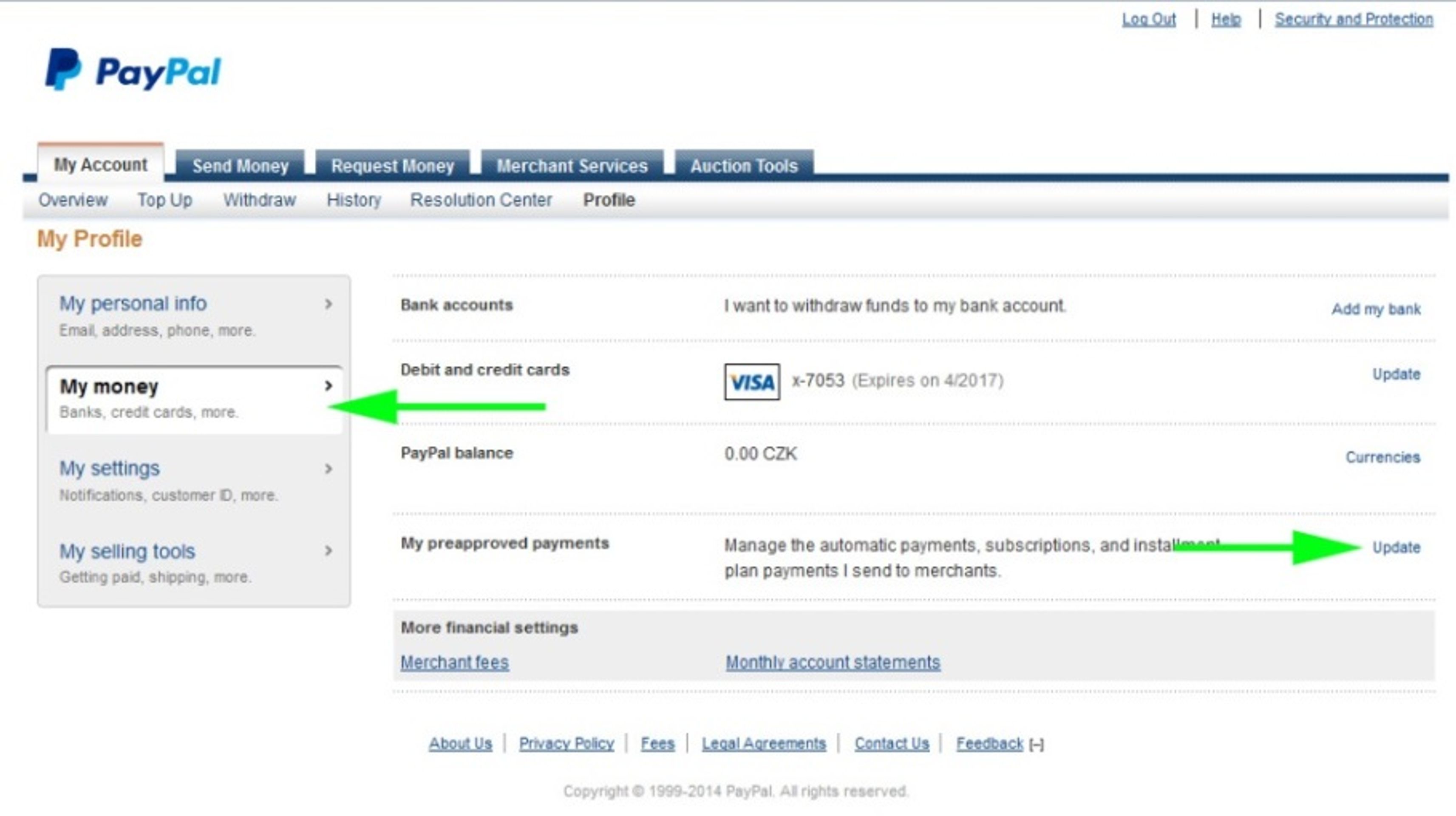Open the Currencies link
This screenshot has width=1456, height=816.
coord(1382,457)
